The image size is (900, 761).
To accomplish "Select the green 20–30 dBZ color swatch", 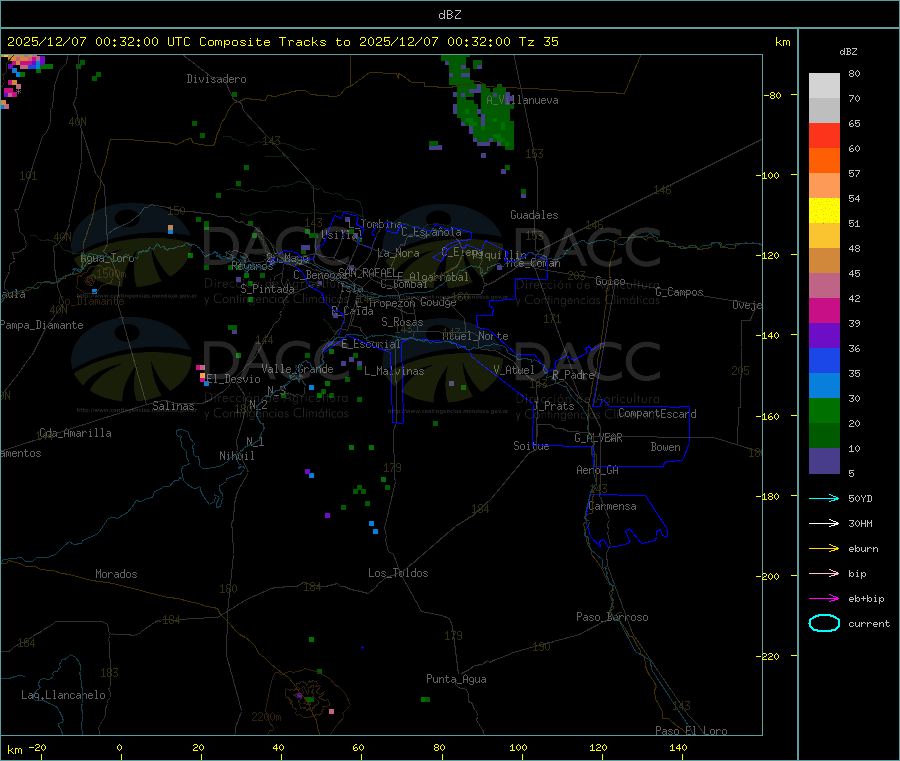I will pos(824,410).
